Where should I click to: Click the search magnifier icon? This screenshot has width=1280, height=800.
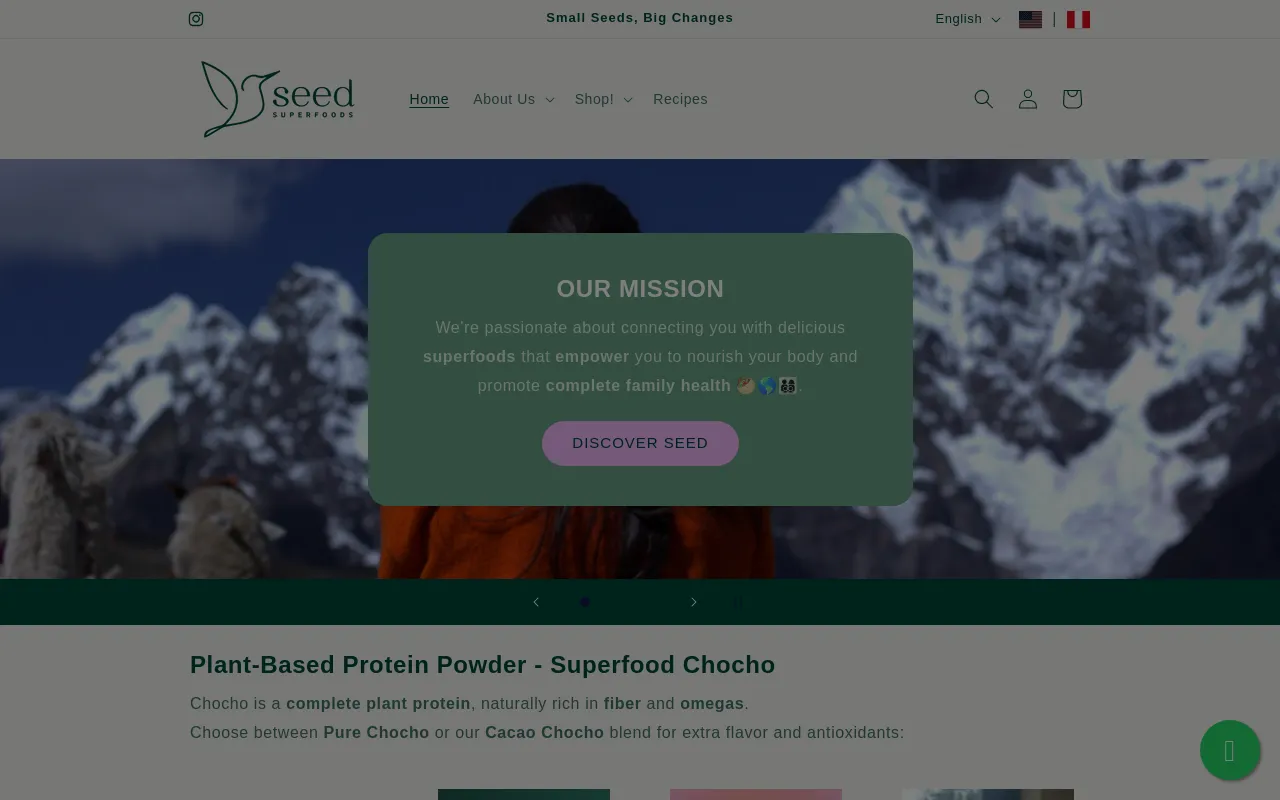(984, 99)
